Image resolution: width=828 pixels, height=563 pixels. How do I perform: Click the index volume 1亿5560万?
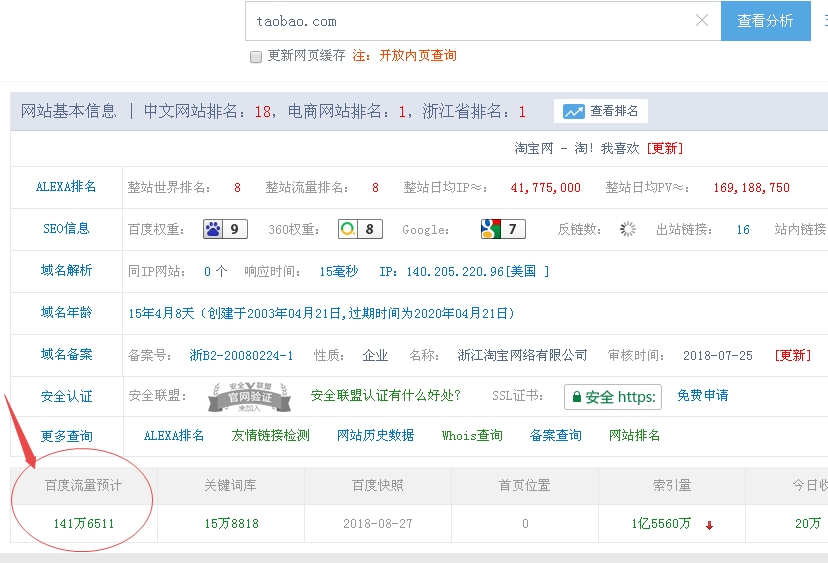[661, 523]
